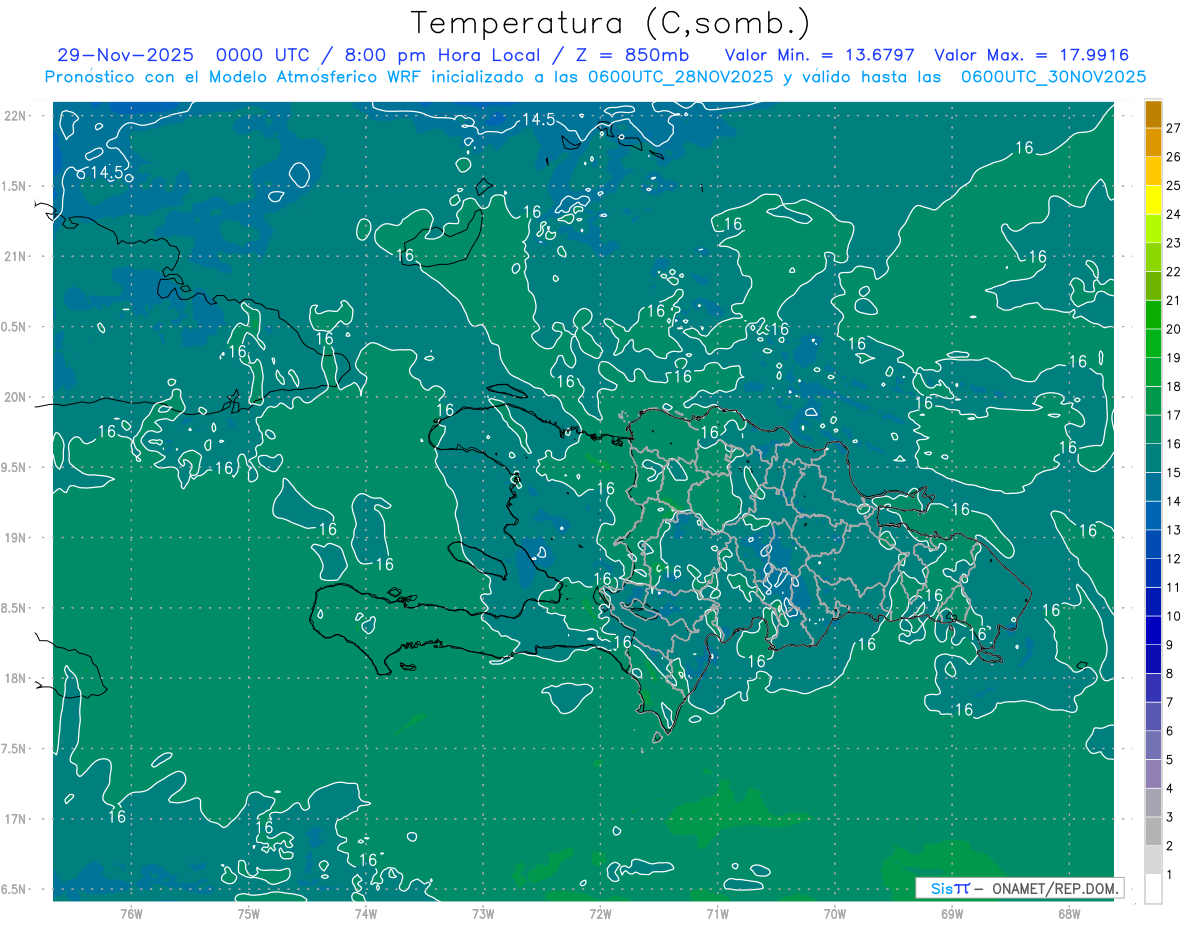
Task: Click the 74W longitude axis label
Action: coord(366,913)
